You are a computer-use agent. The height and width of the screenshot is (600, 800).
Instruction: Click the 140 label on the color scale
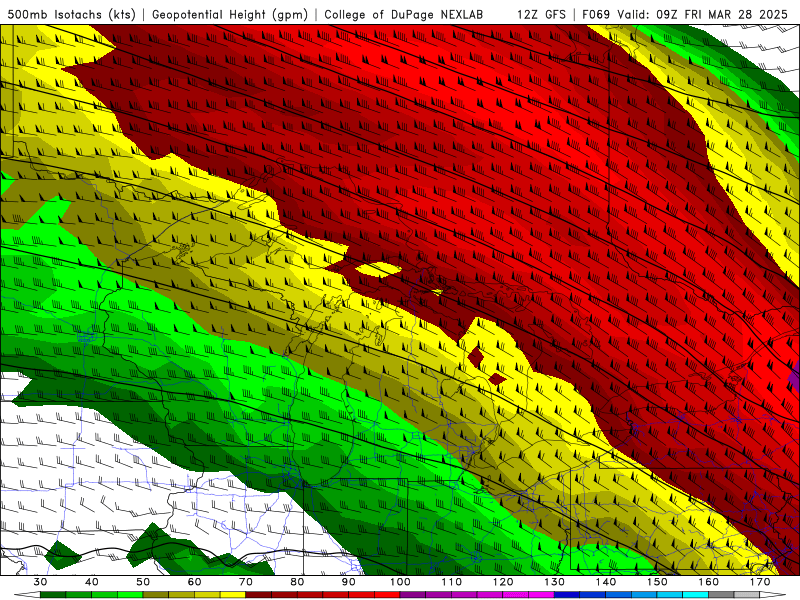coord(606,582)
